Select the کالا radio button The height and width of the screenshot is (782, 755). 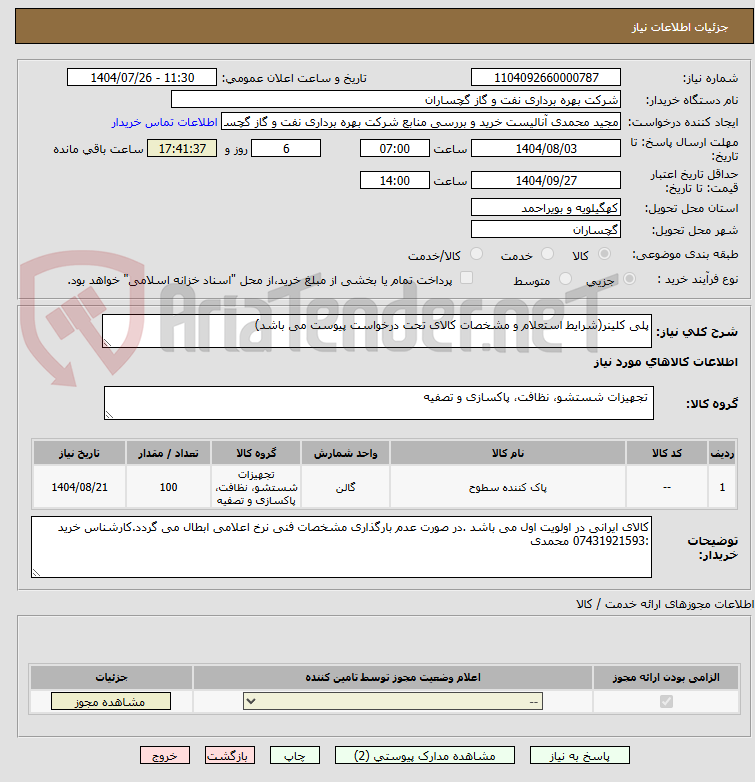pyautogui.click(x=604, y=254)
